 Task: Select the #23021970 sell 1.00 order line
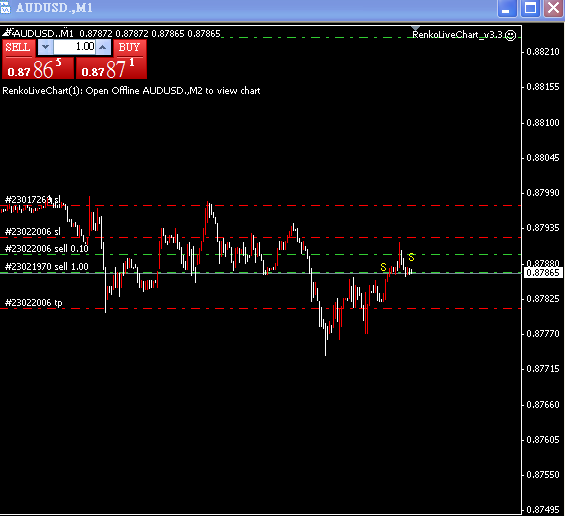tap(261, 273)
